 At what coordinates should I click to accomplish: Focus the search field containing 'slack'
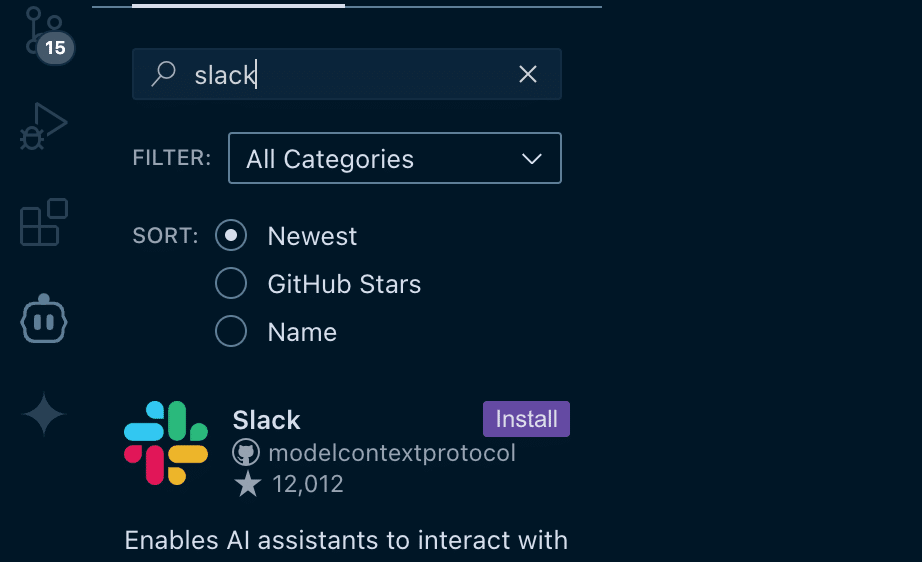340,74
